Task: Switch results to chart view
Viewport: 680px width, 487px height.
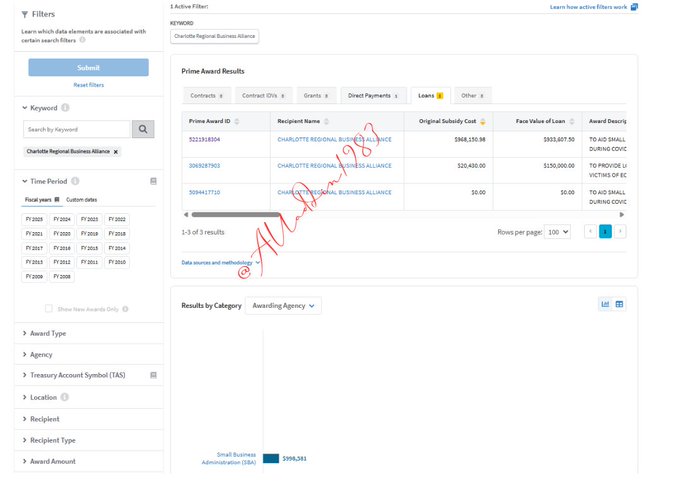Action: (605, 304)
